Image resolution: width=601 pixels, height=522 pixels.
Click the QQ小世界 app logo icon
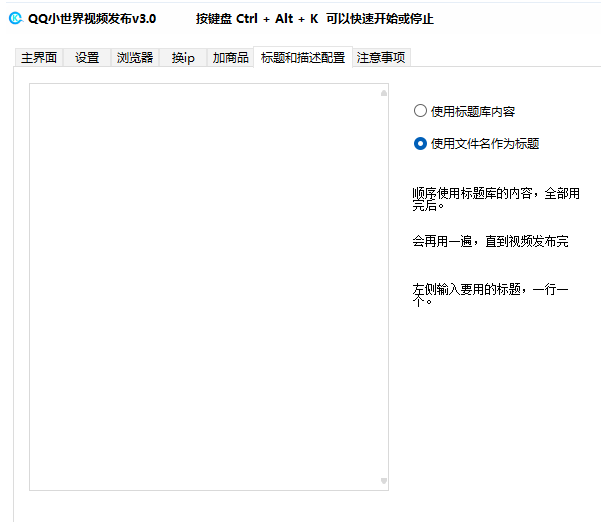click(15, 18)
